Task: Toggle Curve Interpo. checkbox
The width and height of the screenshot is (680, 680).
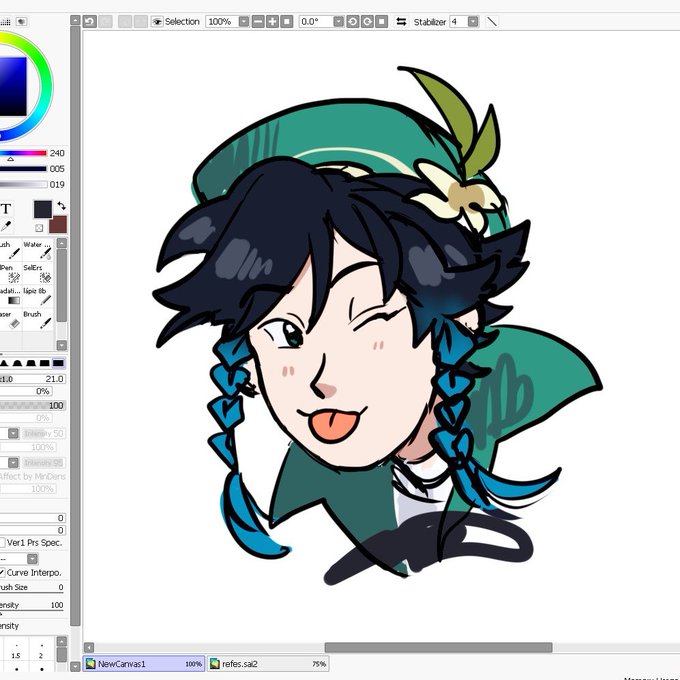Action: [x=2, y=572]
